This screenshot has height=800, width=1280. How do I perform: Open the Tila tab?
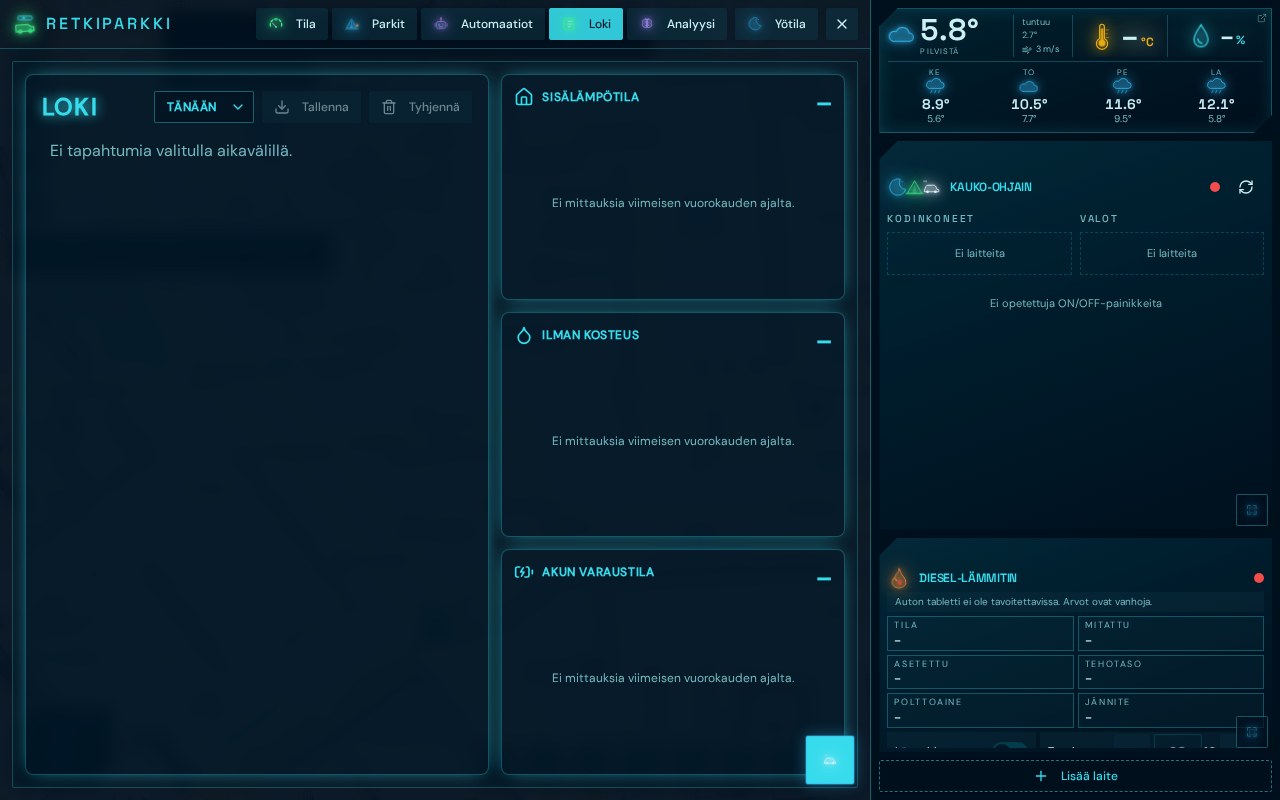[x=292, y=24]
